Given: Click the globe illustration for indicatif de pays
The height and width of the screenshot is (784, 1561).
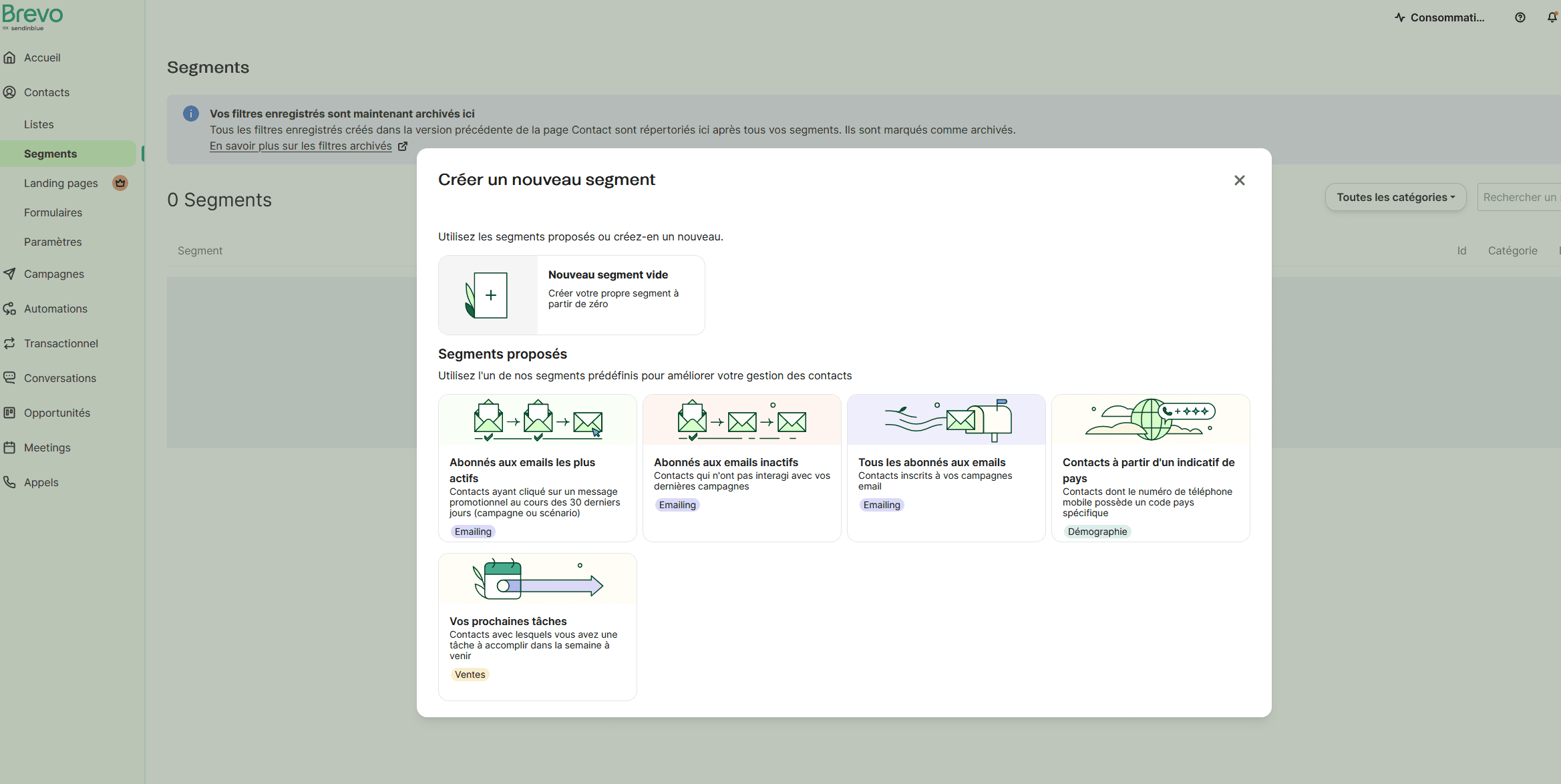Looking at the screenshot, I should point(1151,420).
